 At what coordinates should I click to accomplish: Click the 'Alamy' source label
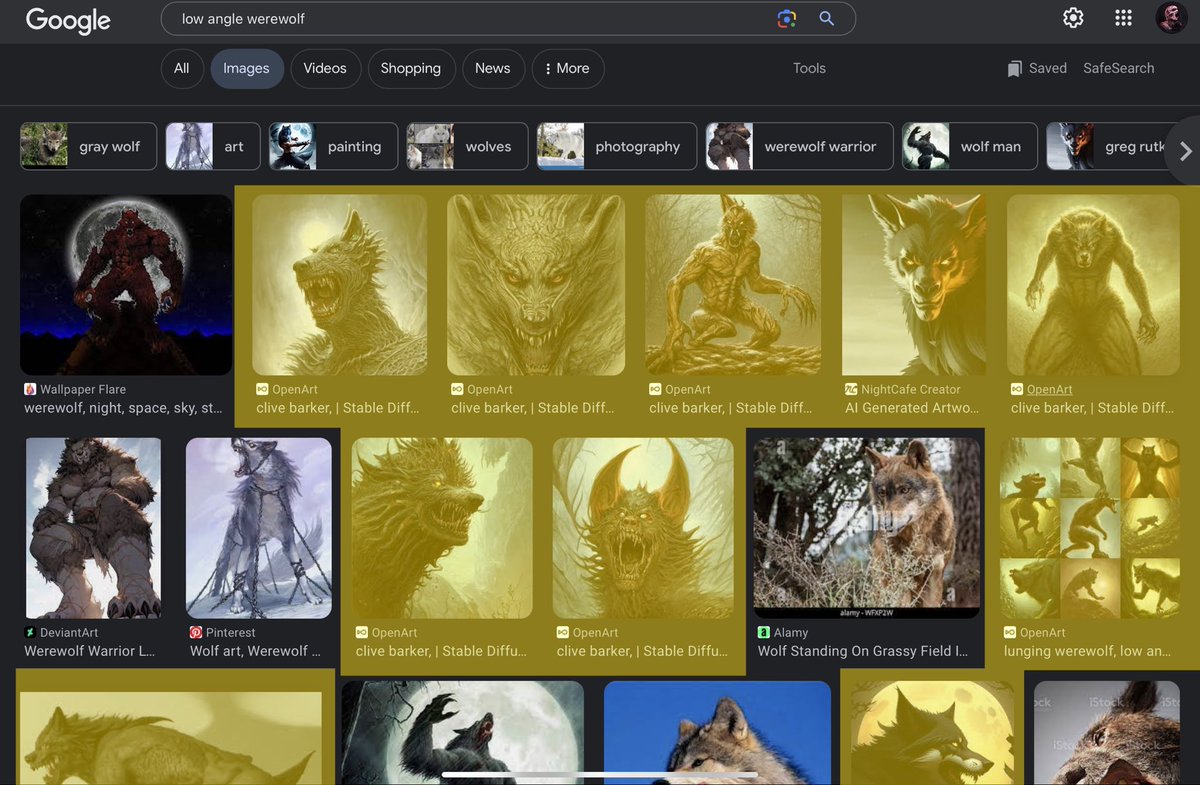tap(791, 633)
